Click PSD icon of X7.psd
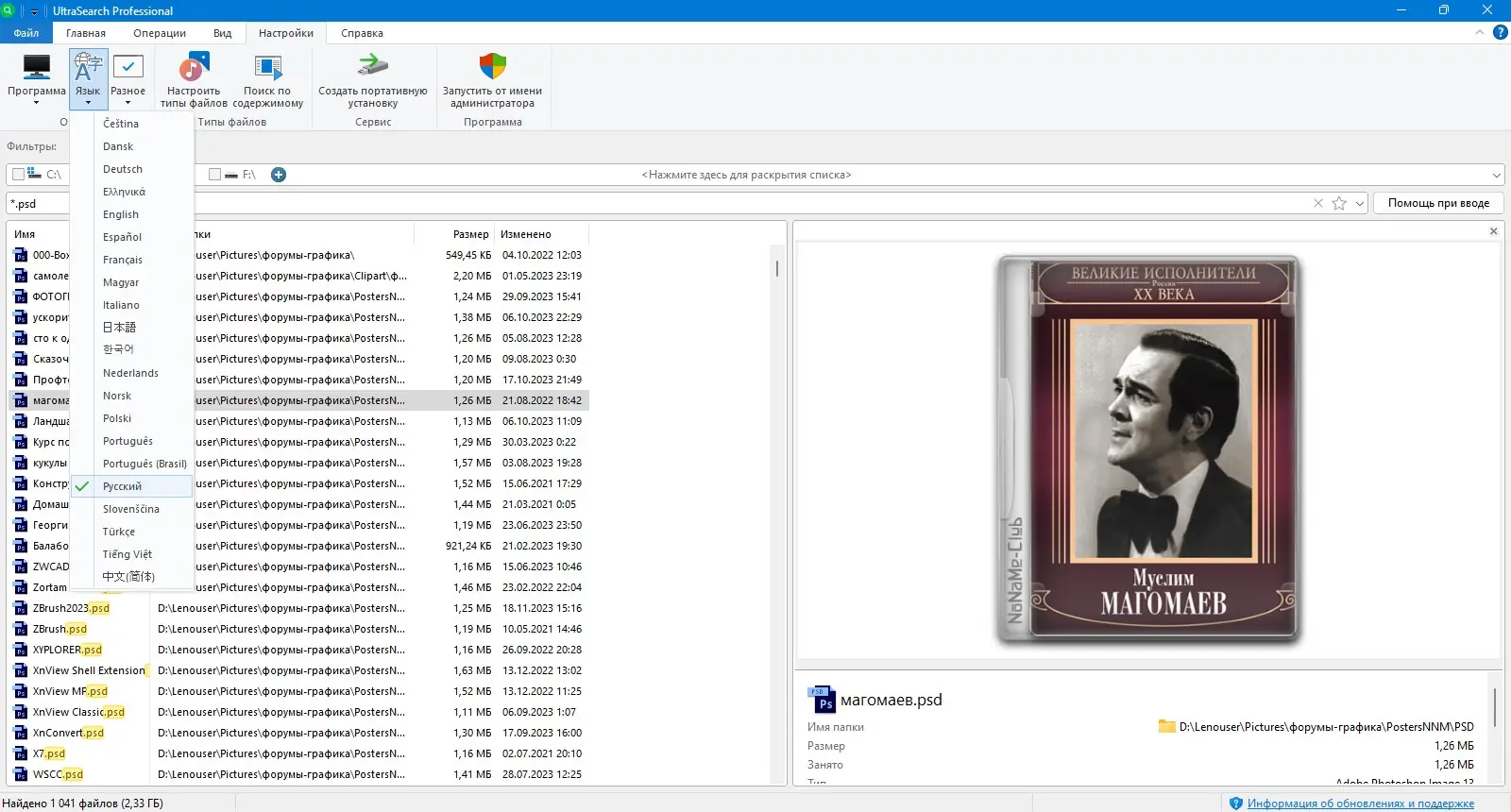 [21, 753]
